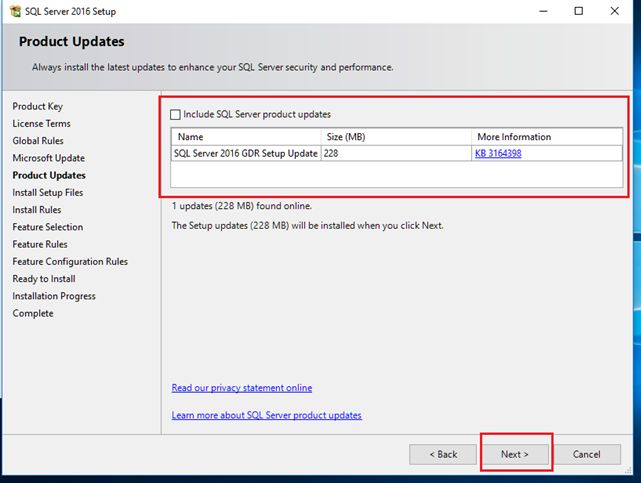Enable Include SQL Server product updates checkbox

[177, 114]
